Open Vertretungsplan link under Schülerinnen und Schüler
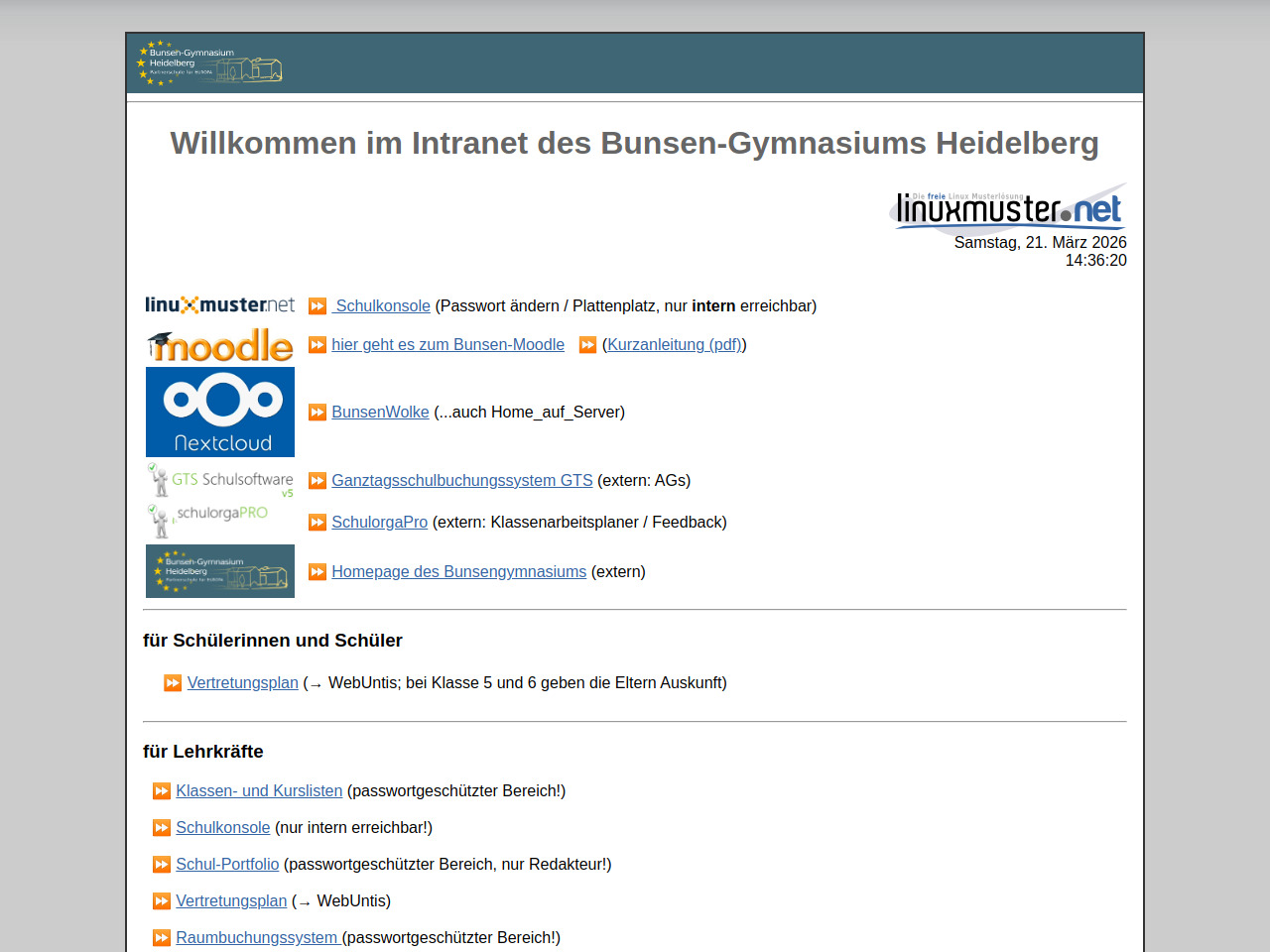 [x=242, y=683]
